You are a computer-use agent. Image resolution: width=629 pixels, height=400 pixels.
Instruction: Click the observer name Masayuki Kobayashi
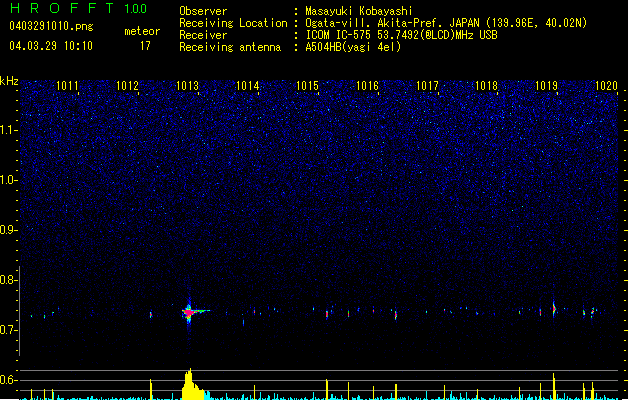tap(359, 11)
